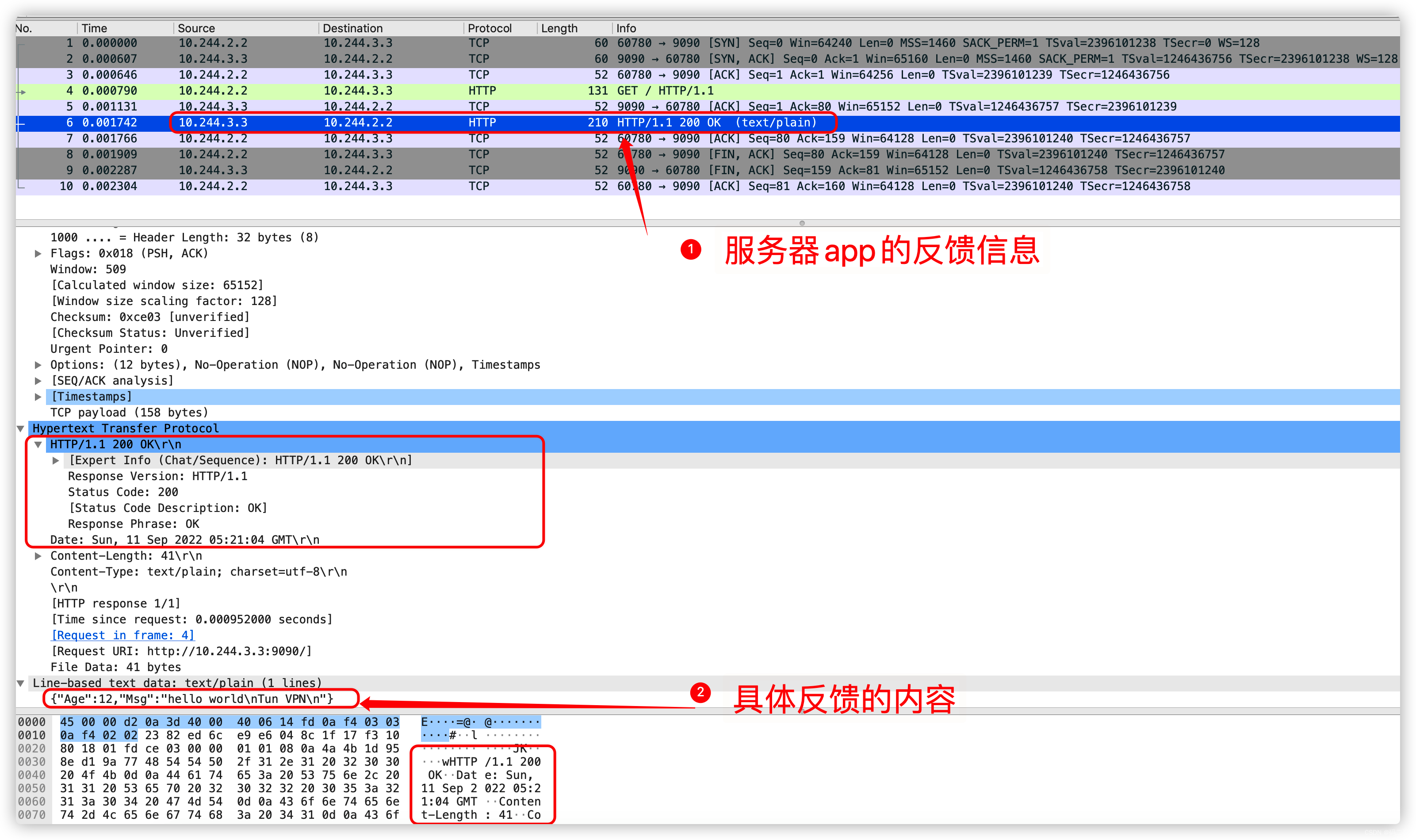This screenshot has height=840, width=1416.
Task: Expand the [SEQ/ACK analysis] section
Action: pyautogui.click(x=38, y=381)
